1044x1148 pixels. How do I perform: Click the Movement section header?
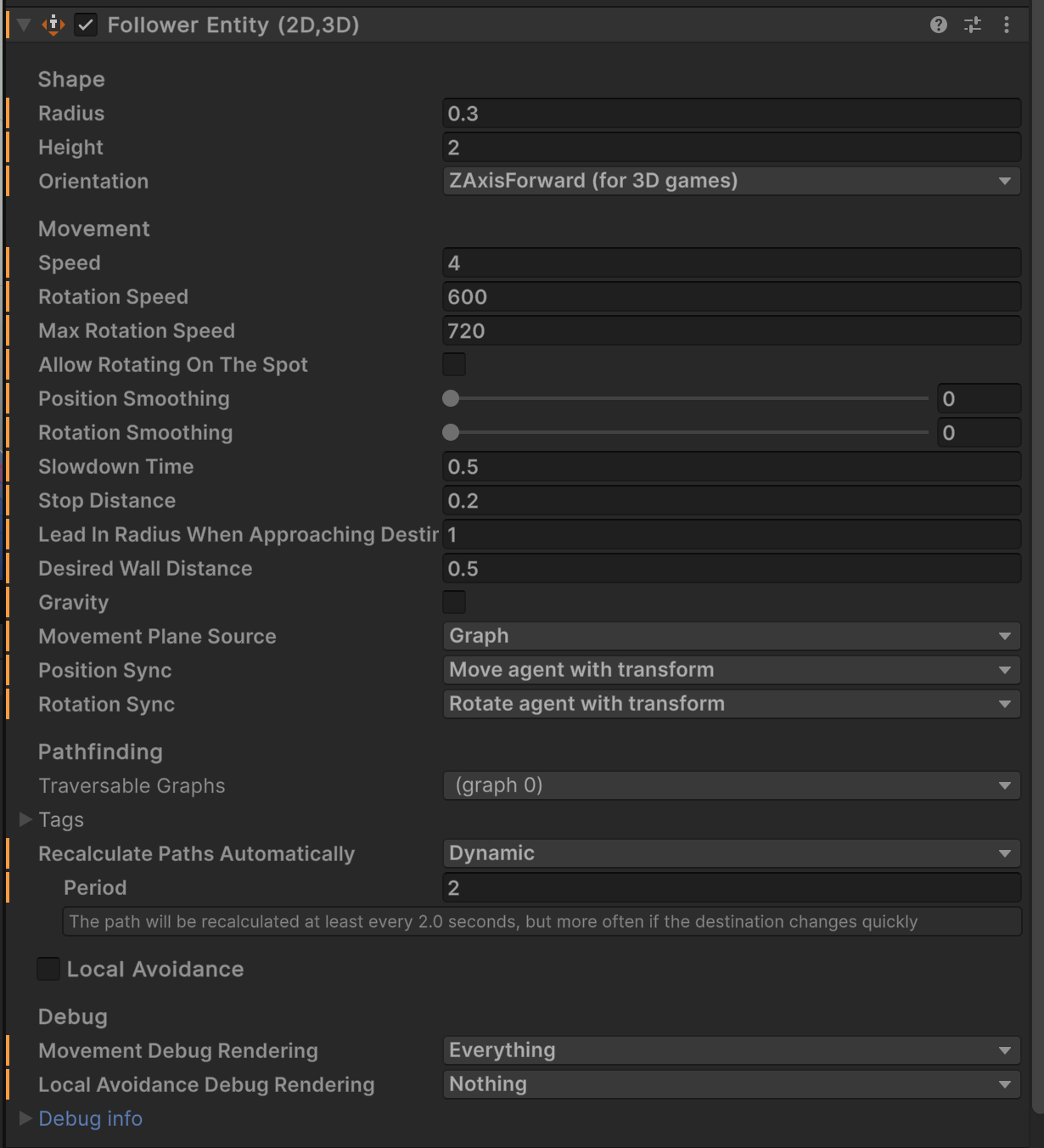[x=93, y=228]
